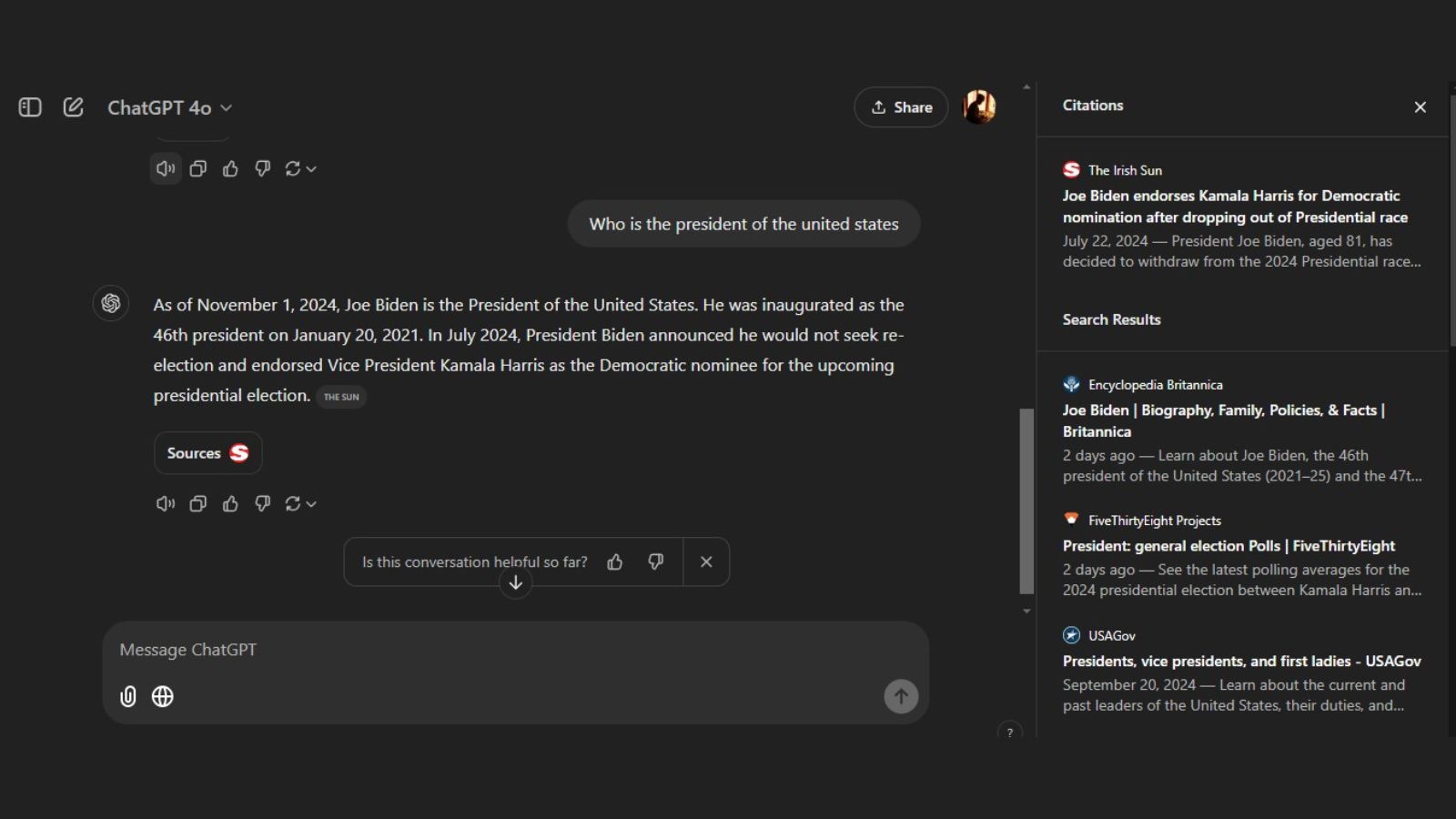Thumbs down the Joe Biden response

point(262,503)
